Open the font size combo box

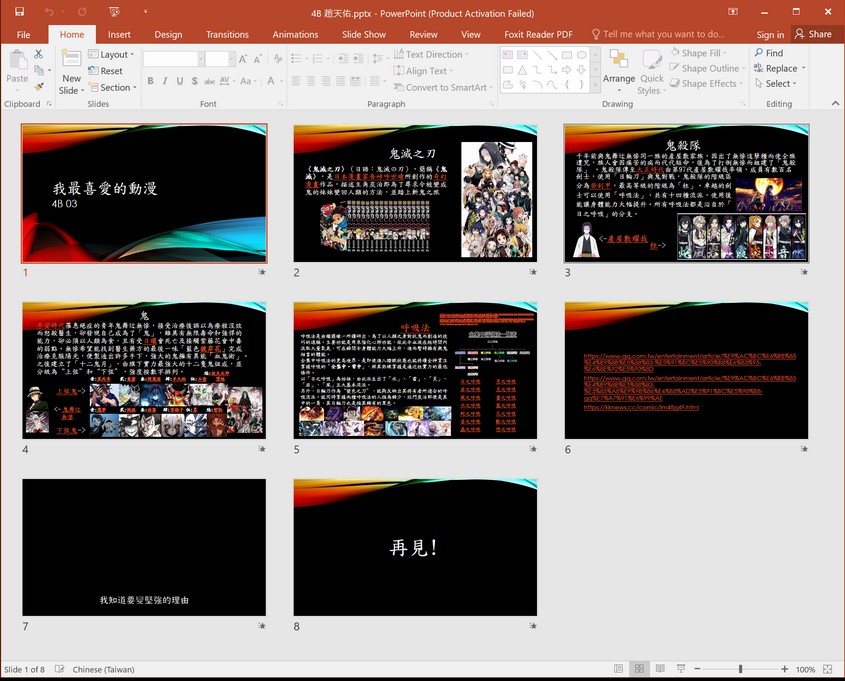pyautogui.click(x=220, y=59)
